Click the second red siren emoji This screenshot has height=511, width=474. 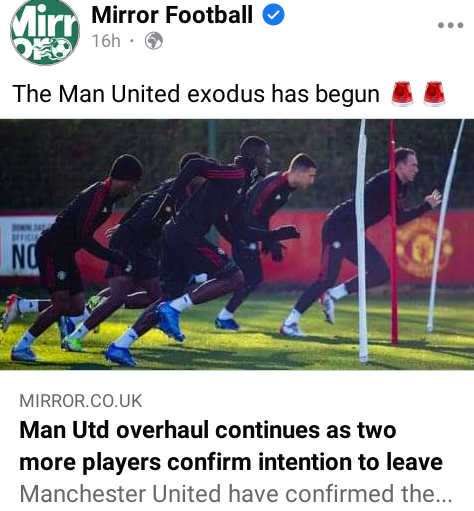click(434, 94)
